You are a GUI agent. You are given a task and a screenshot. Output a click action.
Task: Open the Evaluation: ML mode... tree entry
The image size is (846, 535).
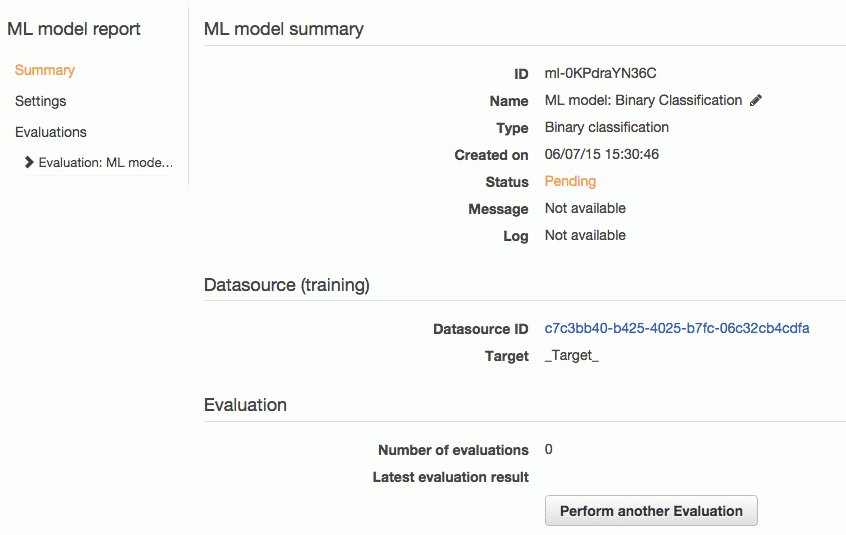pos(106,162)
